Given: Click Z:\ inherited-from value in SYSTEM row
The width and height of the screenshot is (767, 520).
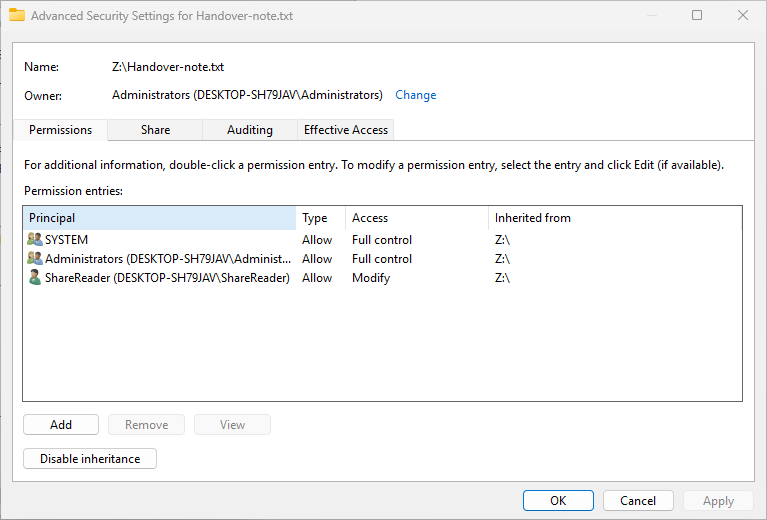Looking at the screenshot, I should [x=502, y=240].
